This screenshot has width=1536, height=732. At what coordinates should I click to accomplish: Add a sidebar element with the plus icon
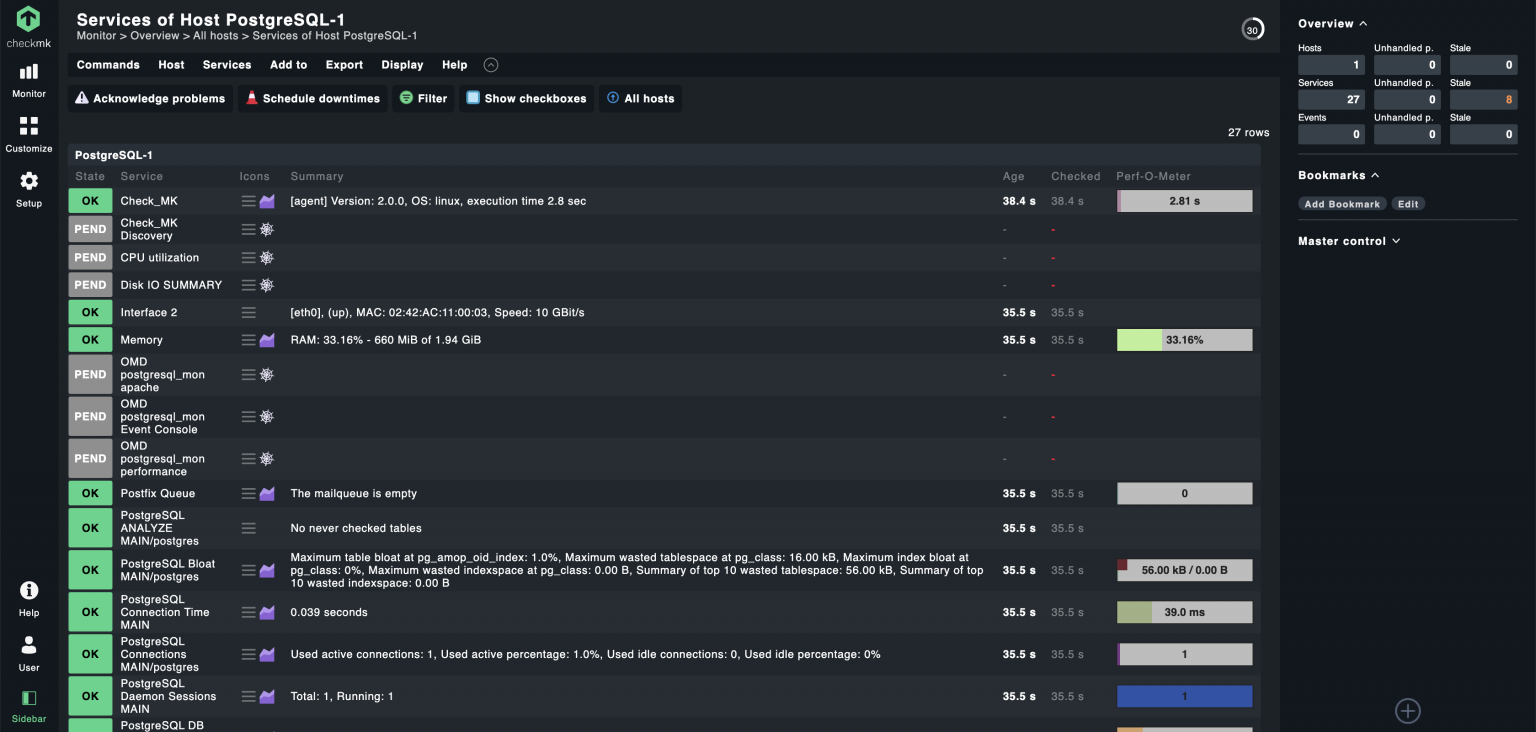pyautogui.click(x=1407, y=710)
